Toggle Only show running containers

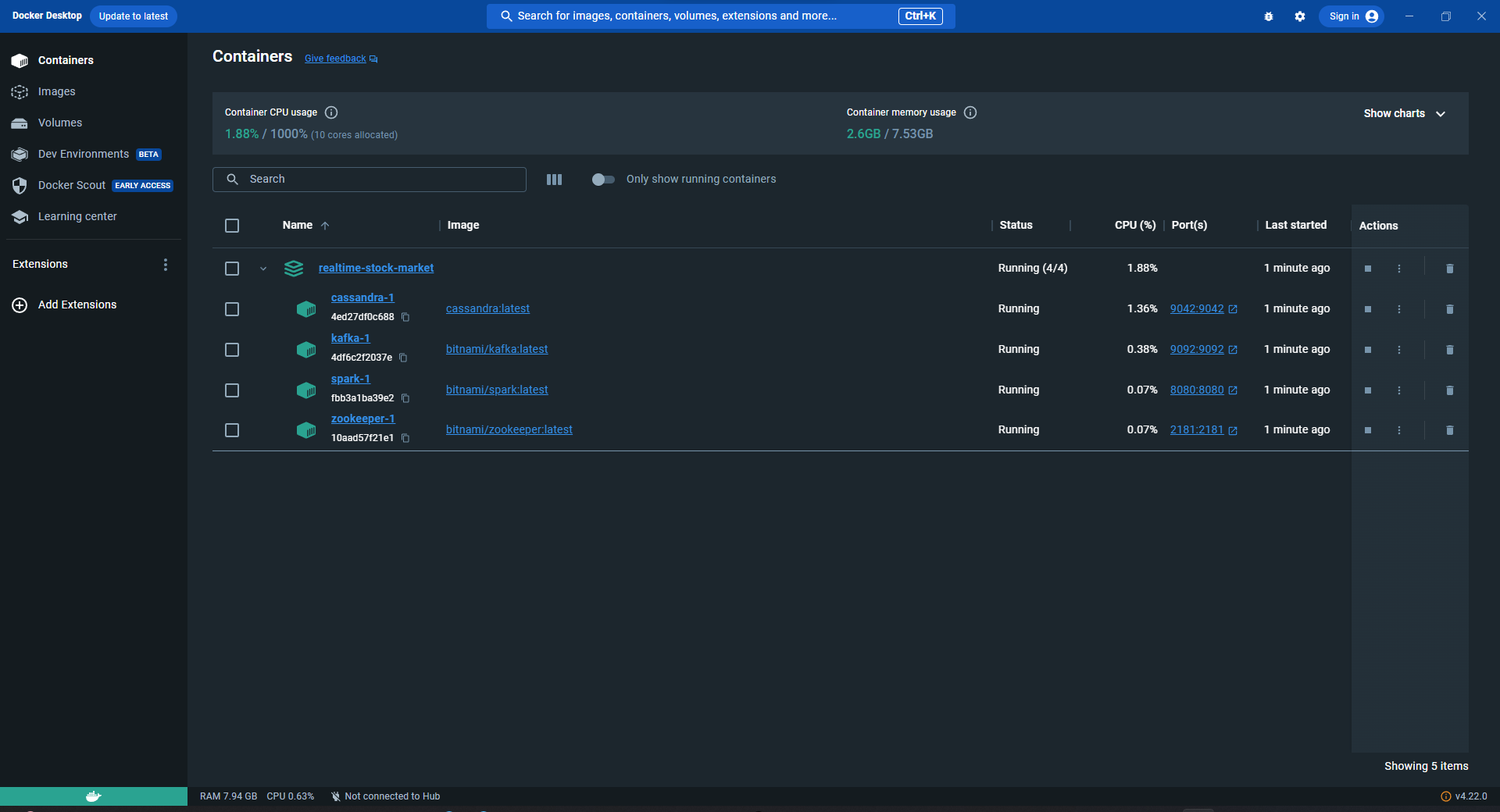coord(603,180)
